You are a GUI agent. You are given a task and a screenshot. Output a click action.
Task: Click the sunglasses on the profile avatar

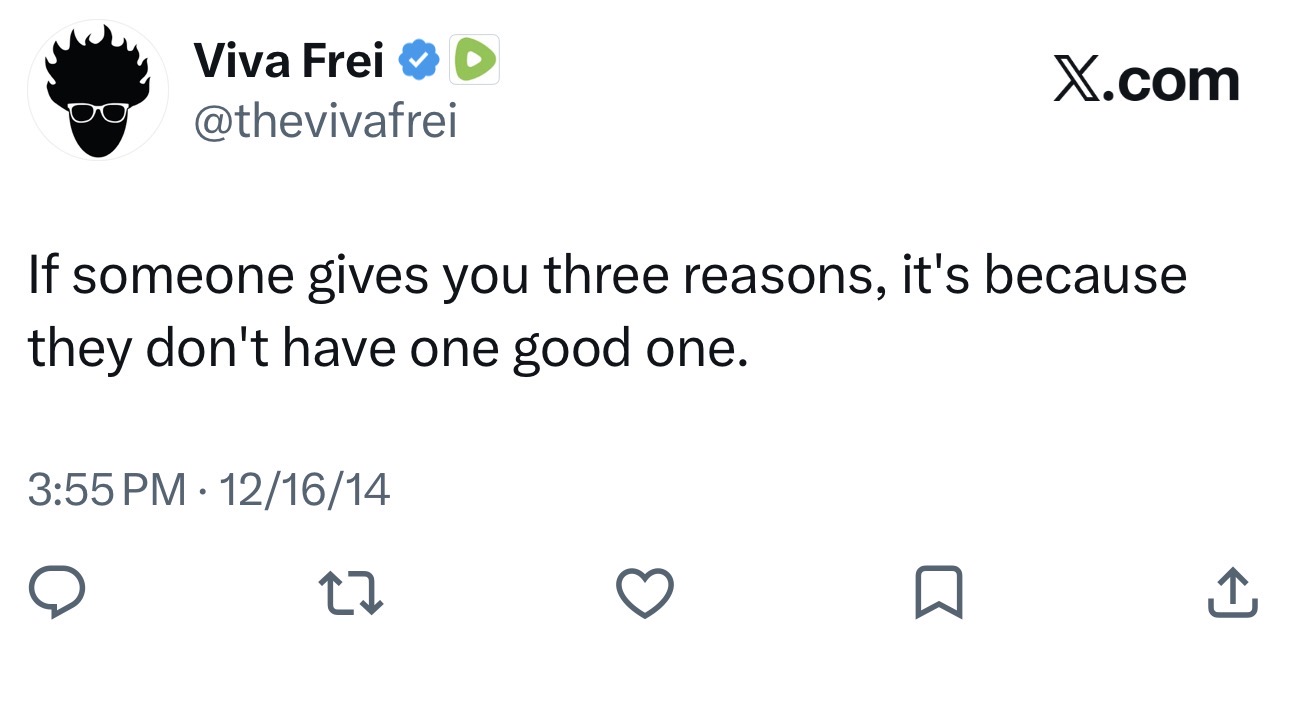click(97, 111)
